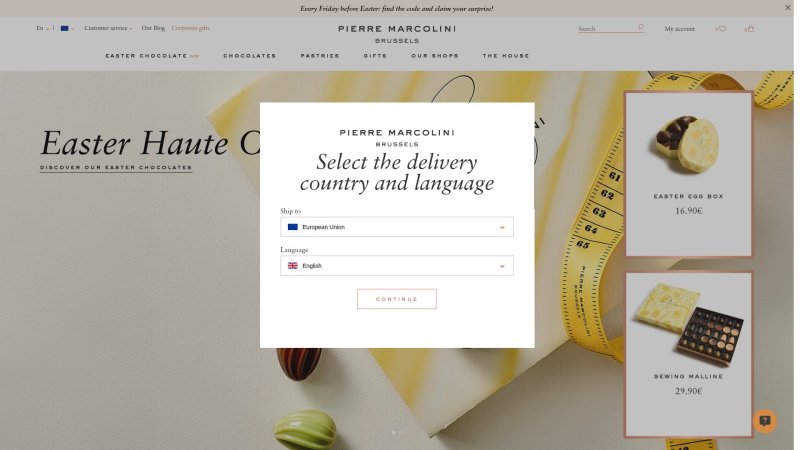Open the wishlist heart icon
The width and height of the screenshot is (800, 450).
(722, 29)
